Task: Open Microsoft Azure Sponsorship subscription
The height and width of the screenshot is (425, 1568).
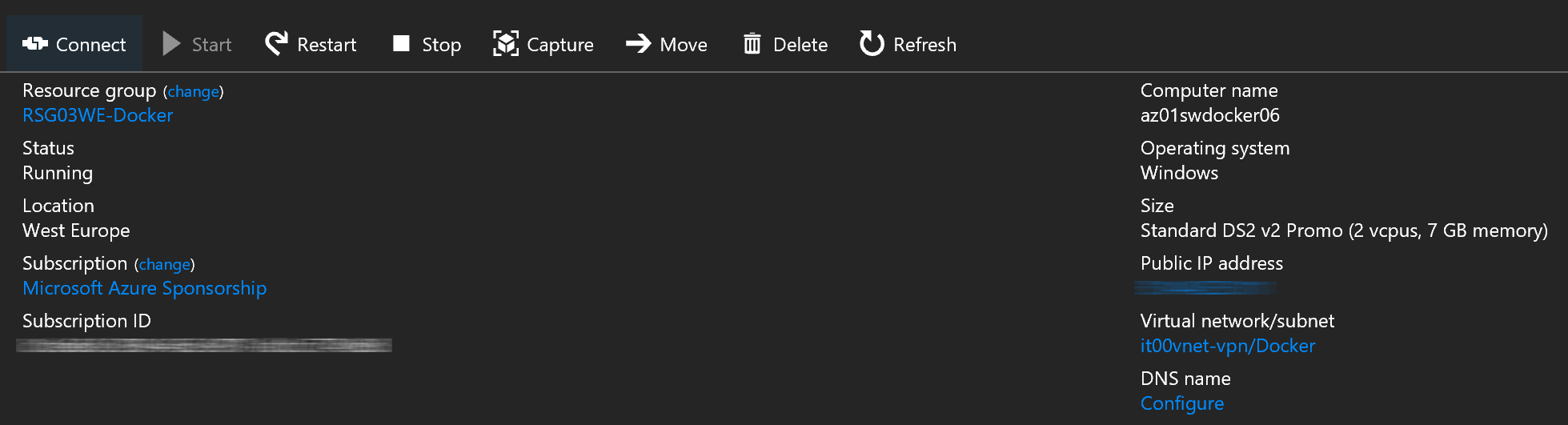Action: pyautogui.click(x=145, y=288)
